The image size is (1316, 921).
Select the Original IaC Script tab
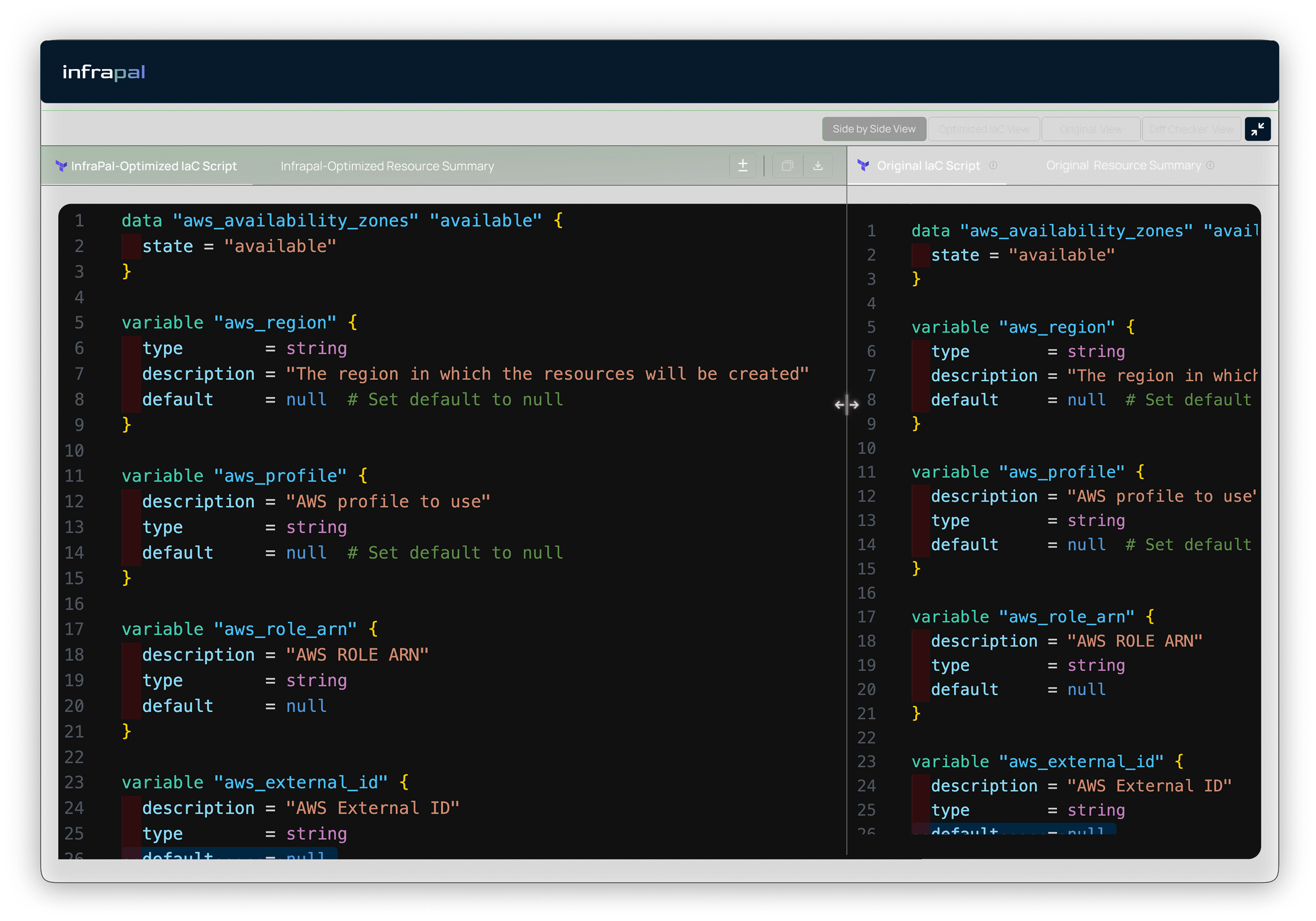pyautogui.click(x=928, y=166)
